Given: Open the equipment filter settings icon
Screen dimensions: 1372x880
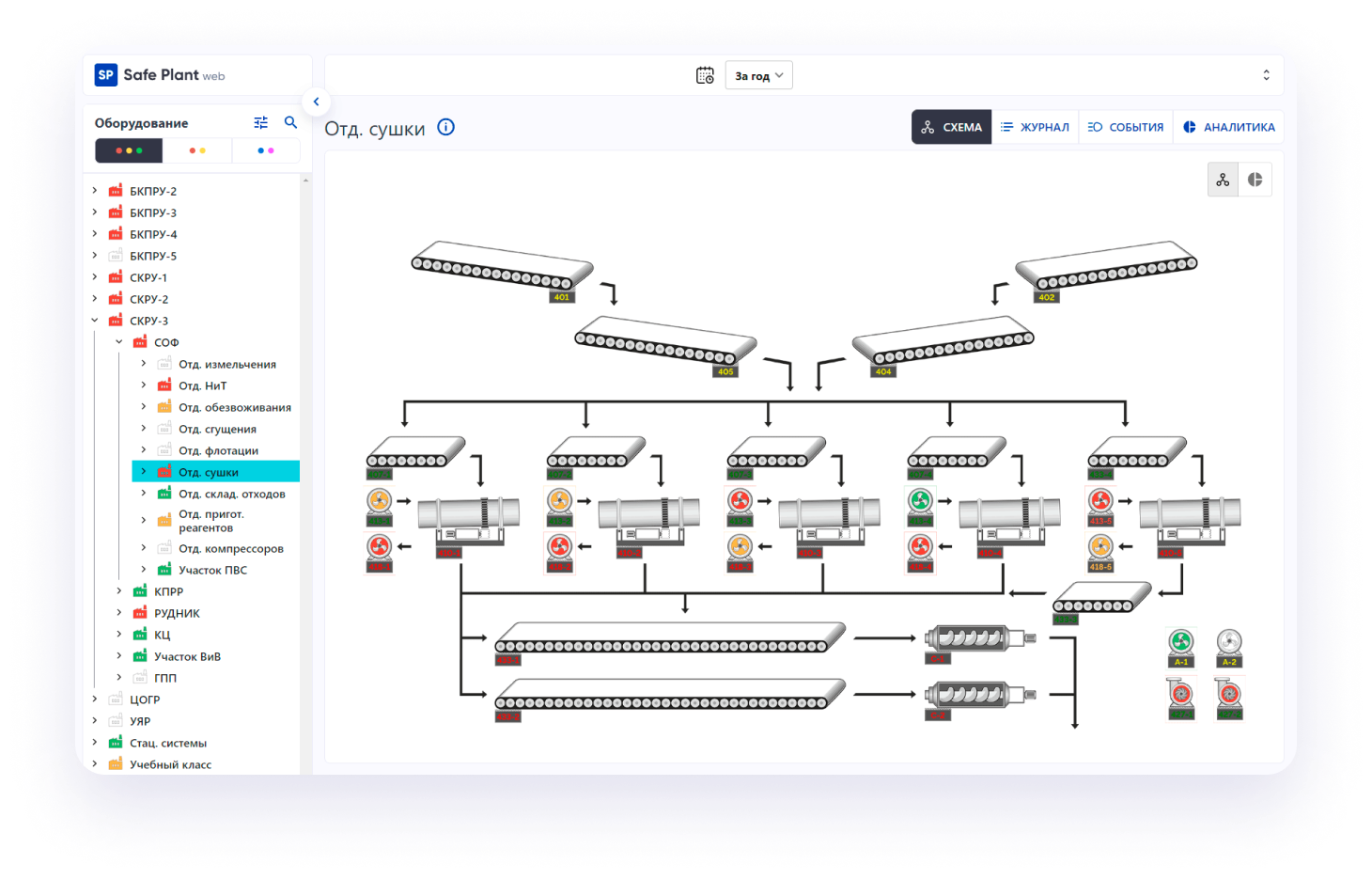Looking at the screenshot, I should [x=261, y=122].
